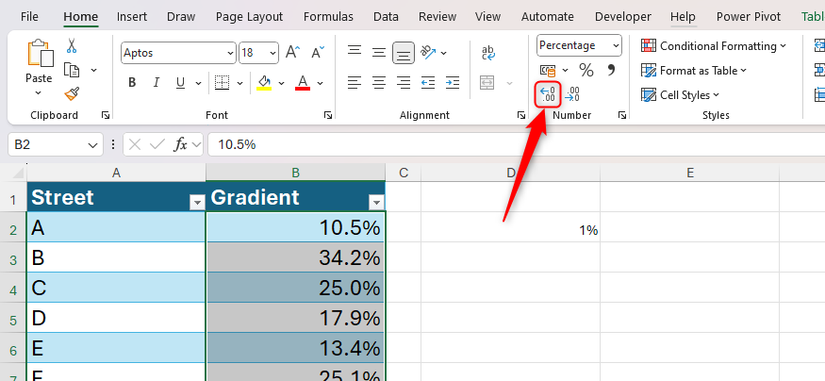Apply yellow fill color to cell
Image resolution: width=825 pixels, height=381 pixels.
(264, 83)
